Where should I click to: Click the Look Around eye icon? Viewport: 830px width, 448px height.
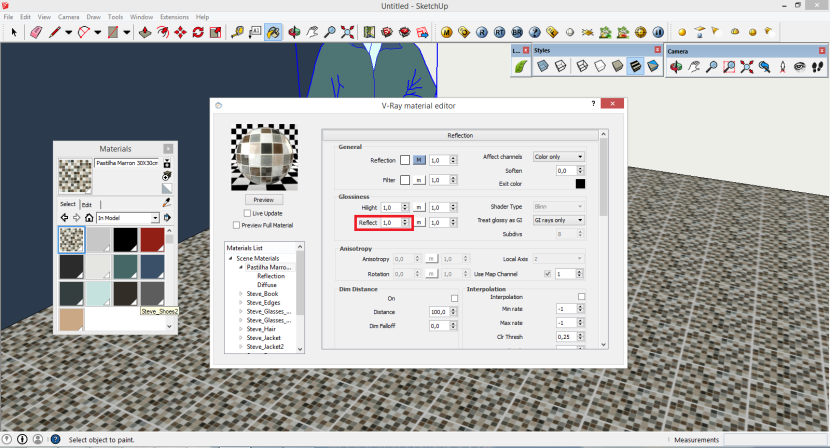pos(800,68)
